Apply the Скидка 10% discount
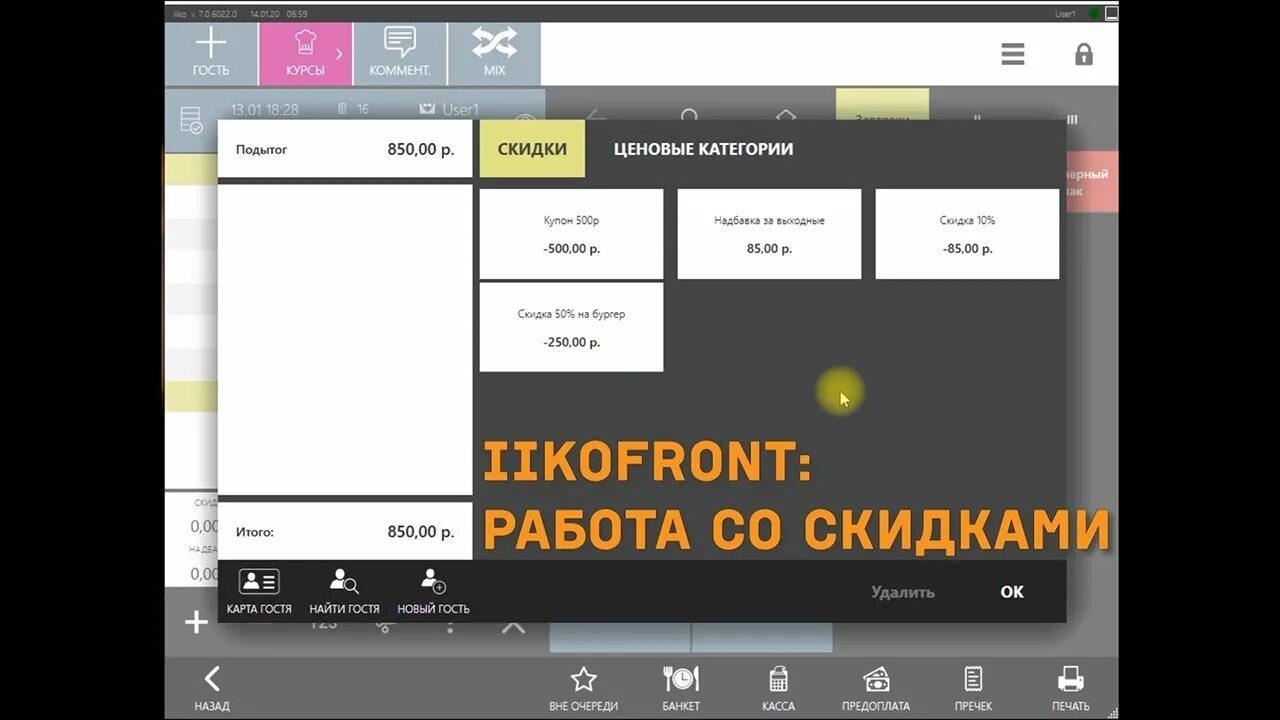Viewport: 1280px width, 720px height. (967, 234)
